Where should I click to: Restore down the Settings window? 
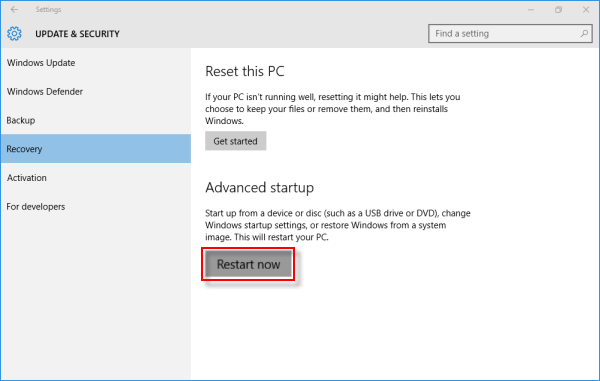(558, 10)
